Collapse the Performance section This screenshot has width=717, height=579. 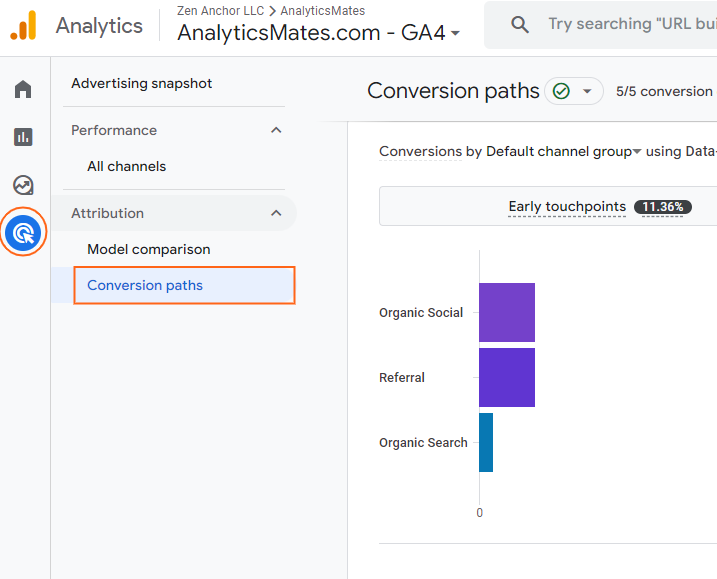(x=276, y=130)
